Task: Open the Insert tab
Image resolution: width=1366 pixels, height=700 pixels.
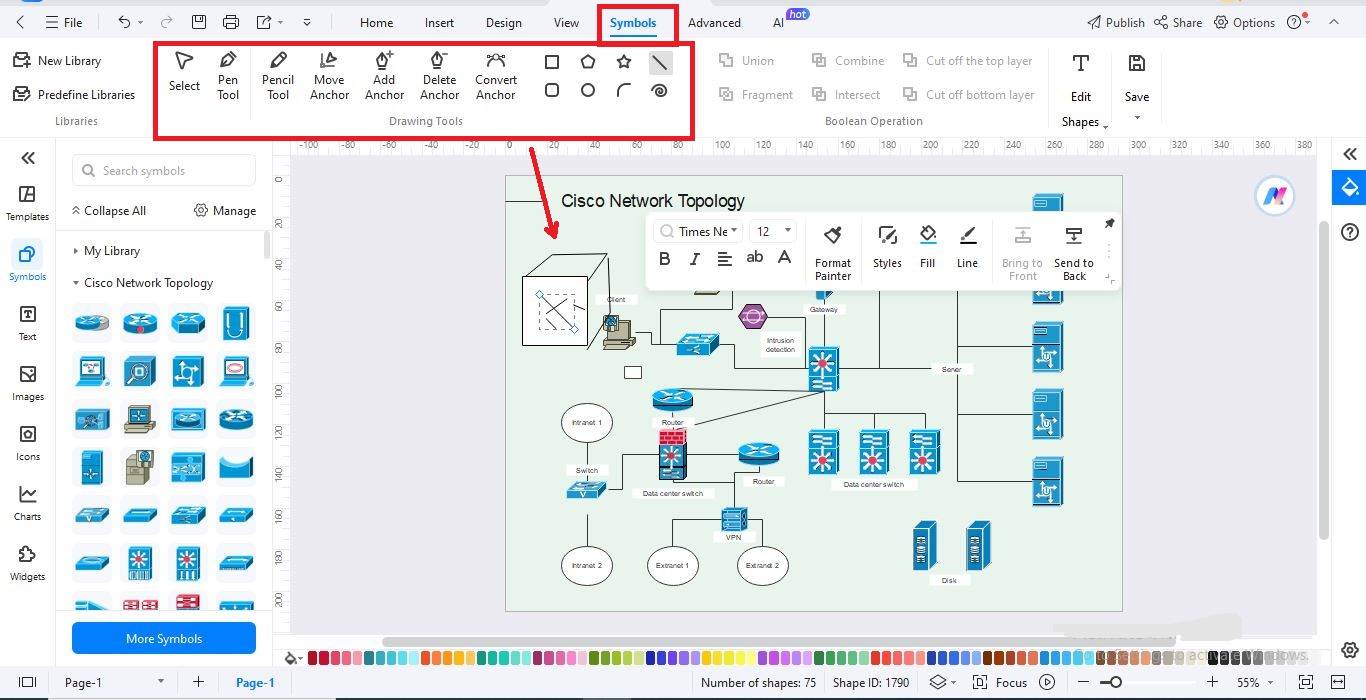Action: click(x=439, y=22)
